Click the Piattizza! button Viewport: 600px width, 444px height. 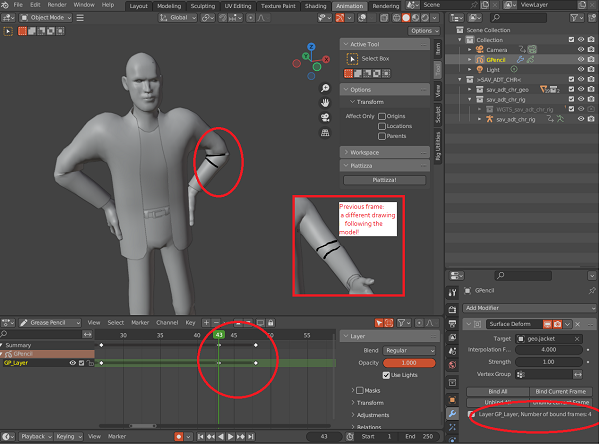pyautogui.click(x=384, y=180)
